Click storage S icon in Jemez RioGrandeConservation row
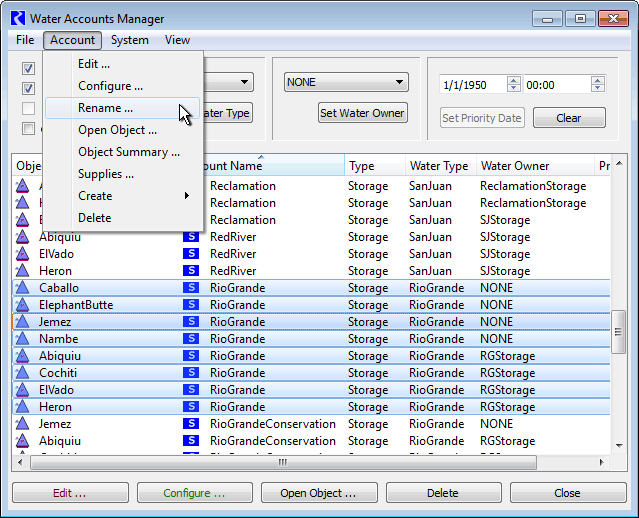The width and height of the screenshot is (639, 518). pos(191,424)
